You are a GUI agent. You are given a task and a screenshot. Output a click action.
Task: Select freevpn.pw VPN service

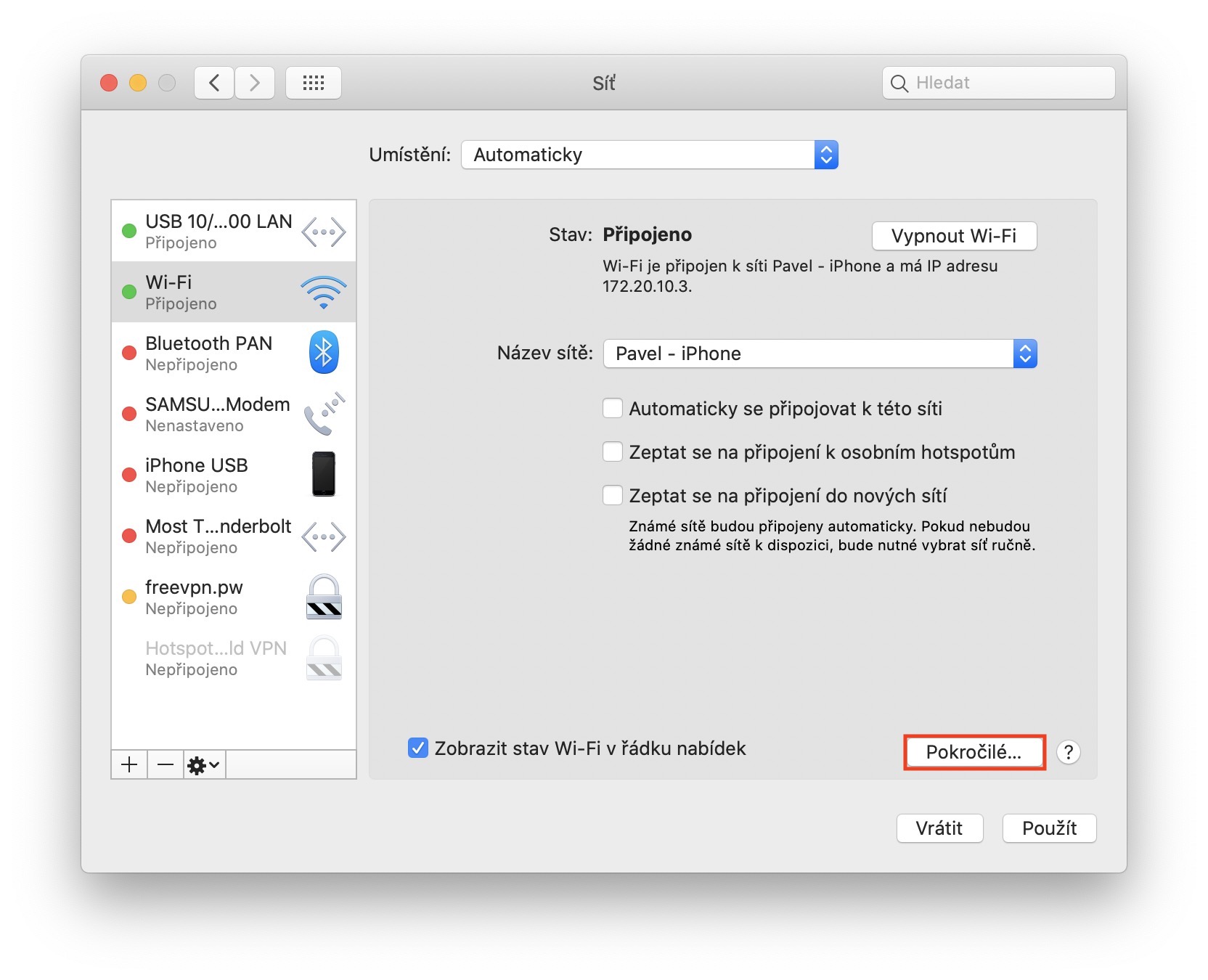[234, 597]
